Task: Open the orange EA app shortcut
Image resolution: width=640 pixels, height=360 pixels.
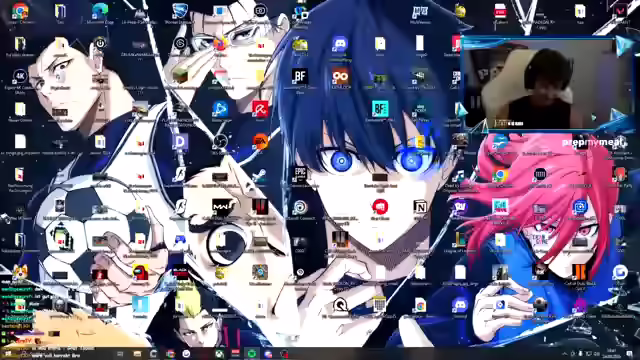Action: tap(260, 142)
